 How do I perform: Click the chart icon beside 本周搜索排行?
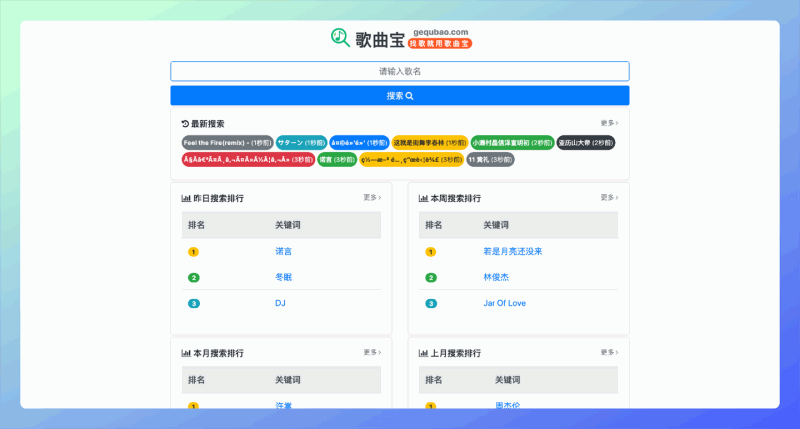tap(423, 198)
